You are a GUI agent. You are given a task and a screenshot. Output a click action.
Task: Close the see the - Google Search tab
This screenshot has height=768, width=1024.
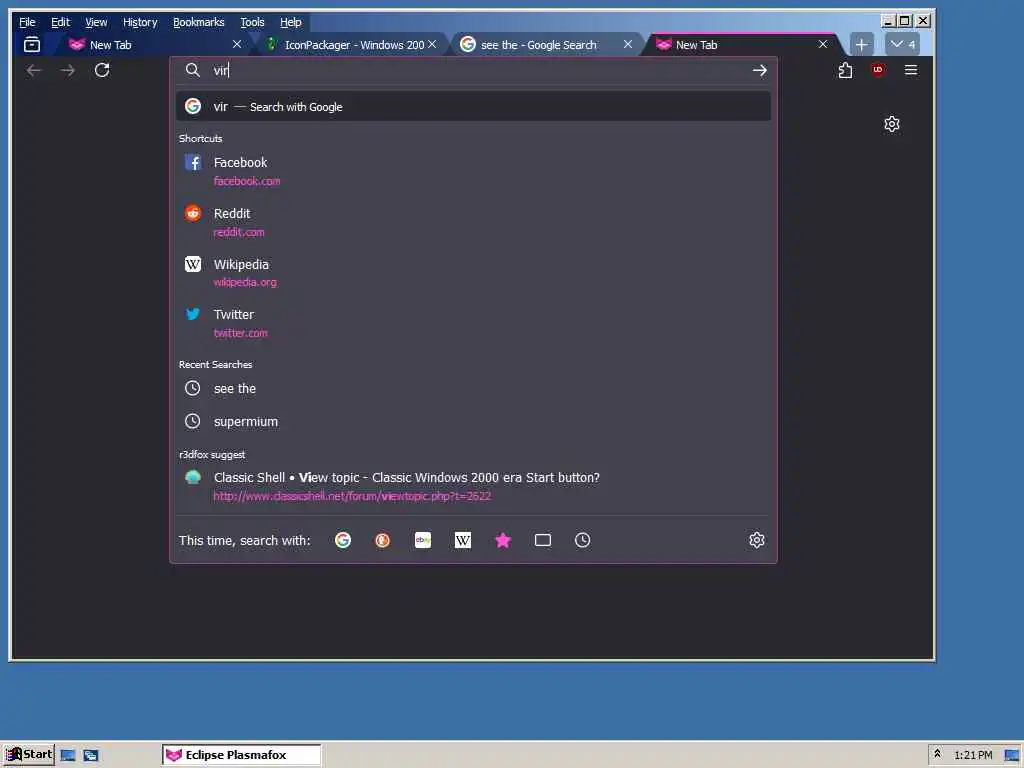coord(628,44)
